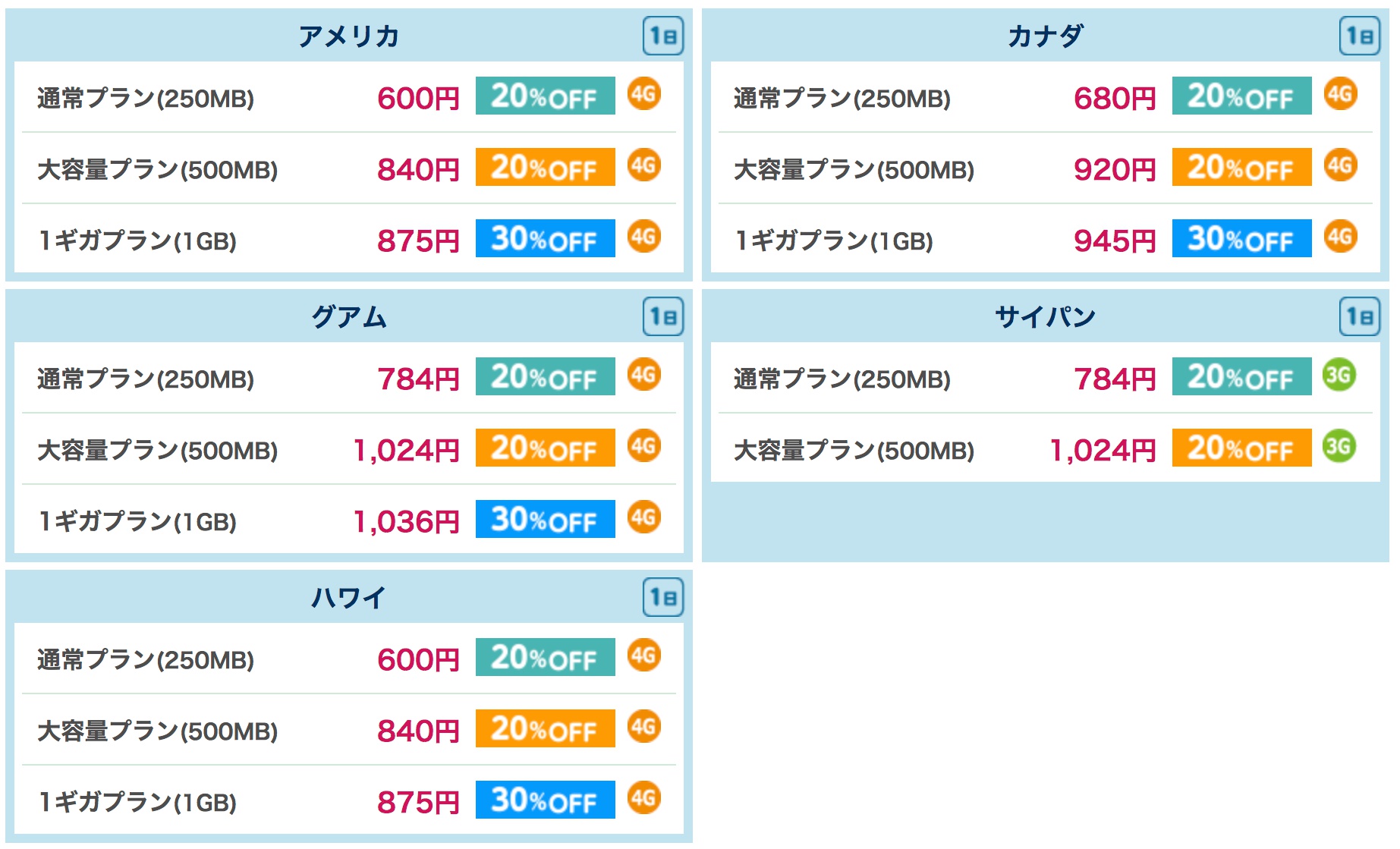Screen dimensions: 1400x849
Task: Click the 1日 icon in アメリカ header
Action: [x=663, y=36]
